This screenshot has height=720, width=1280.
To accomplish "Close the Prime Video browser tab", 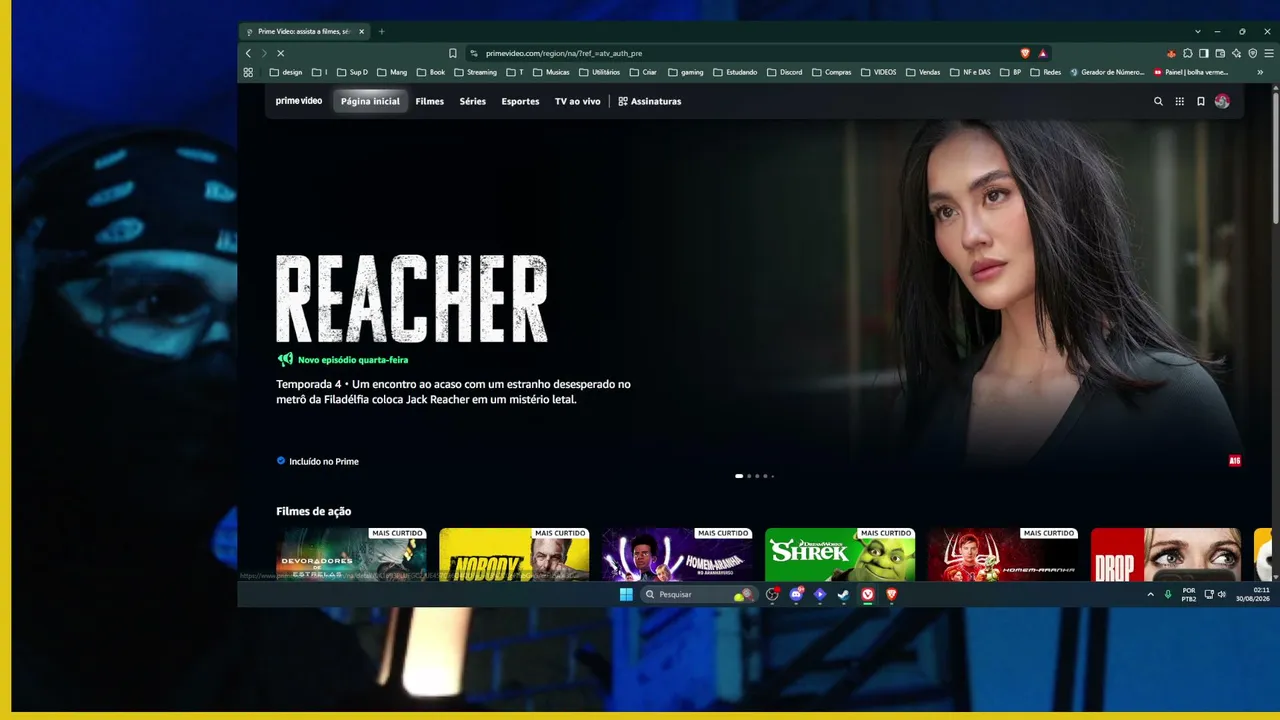I will click(362, 32).
